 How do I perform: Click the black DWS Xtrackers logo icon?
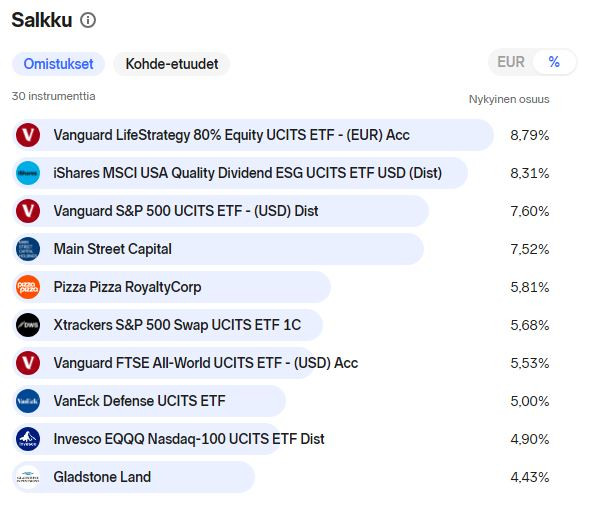[28, 325]
